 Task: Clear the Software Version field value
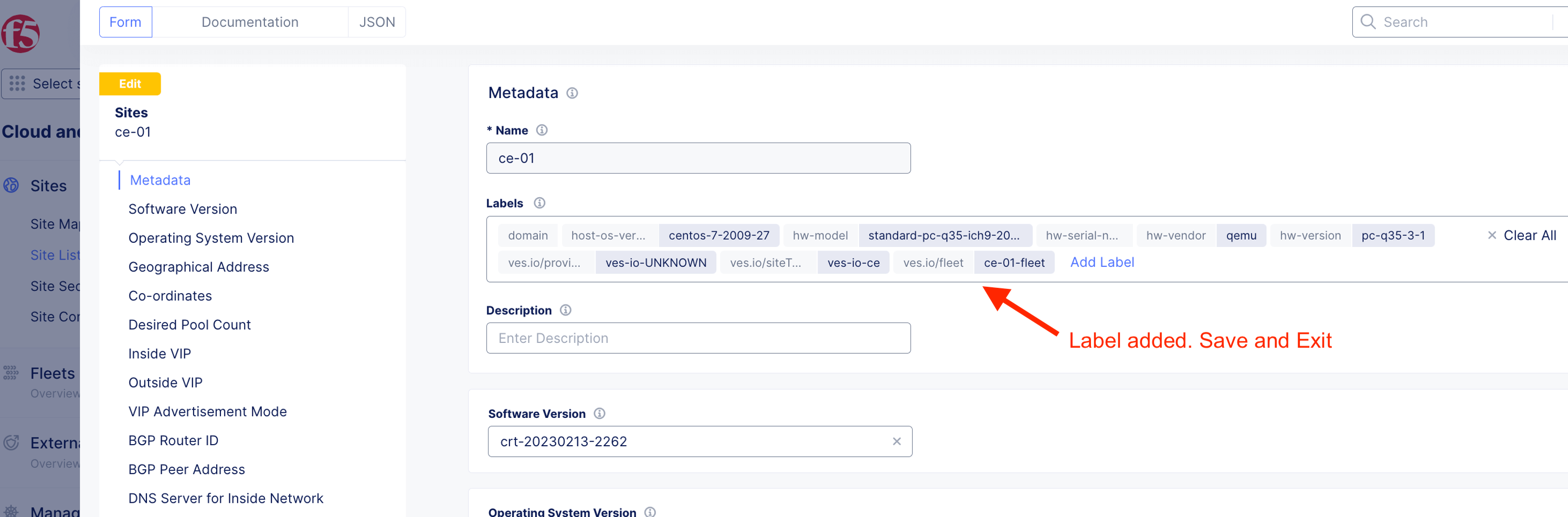pyautogui.click(x=896, y=441)
